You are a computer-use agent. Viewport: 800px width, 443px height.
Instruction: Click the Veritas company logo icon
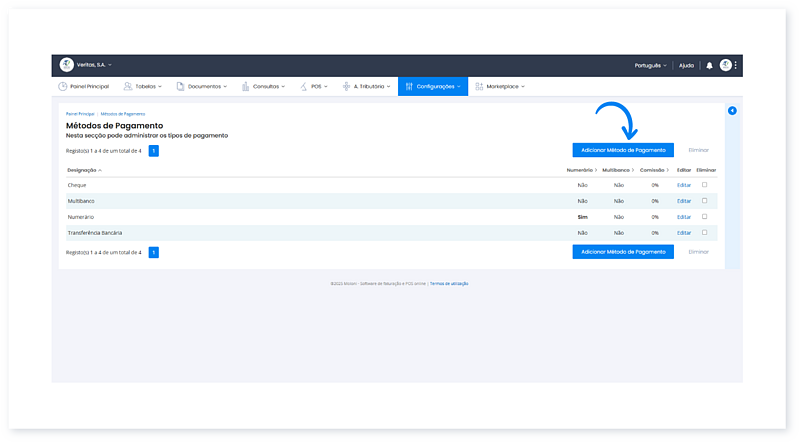coord(67,65)
